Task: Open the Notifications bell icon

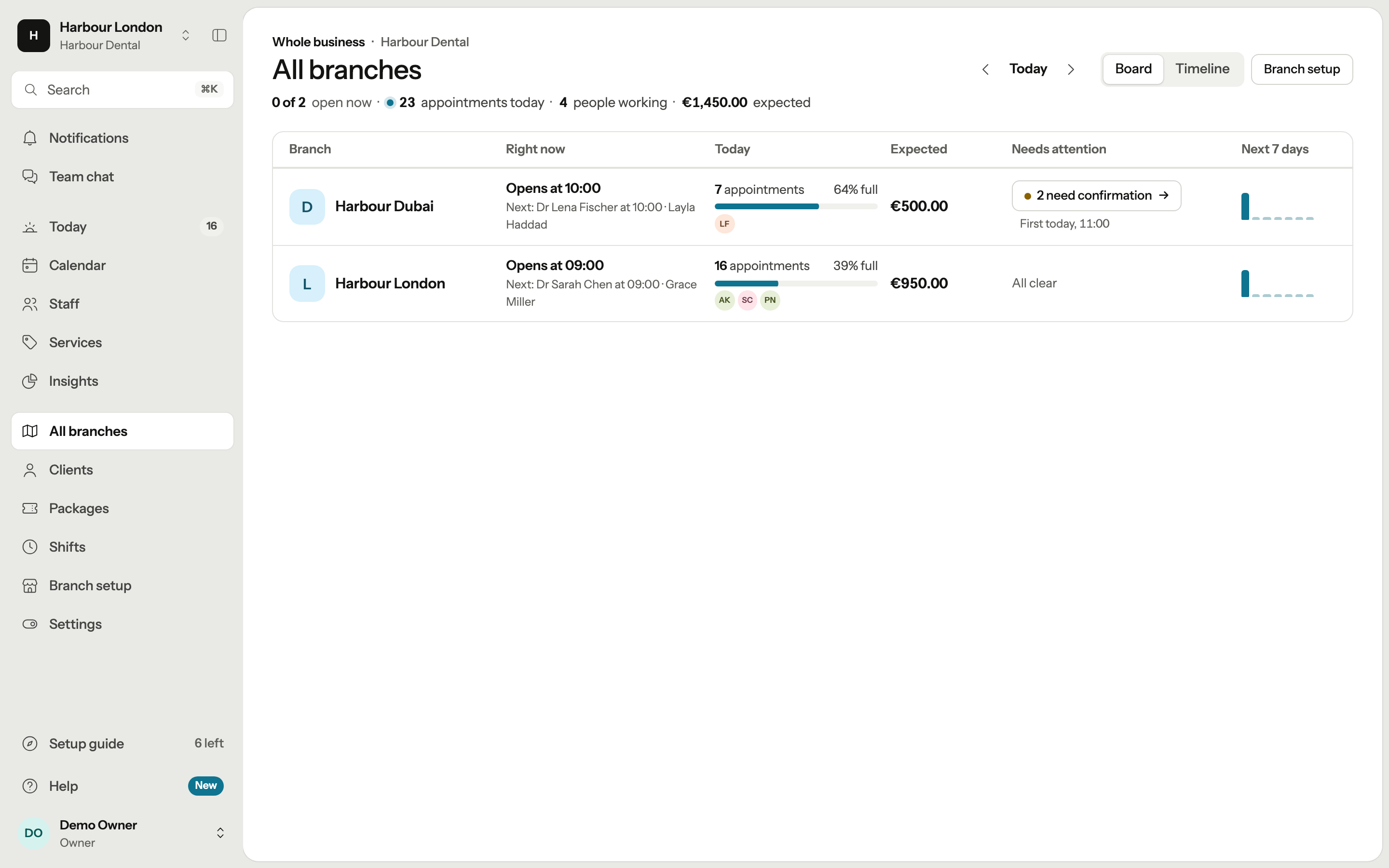Action: tap(30, 138)
